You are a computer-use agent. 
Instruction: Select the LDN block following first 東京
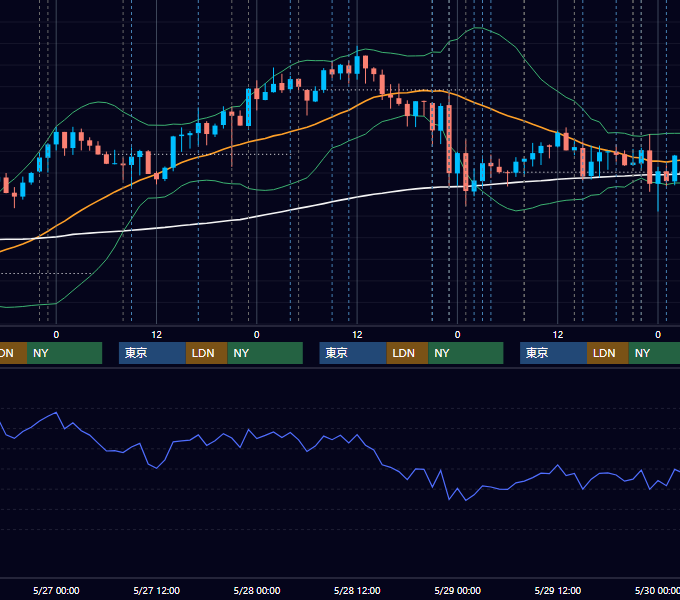coord(206,353)
